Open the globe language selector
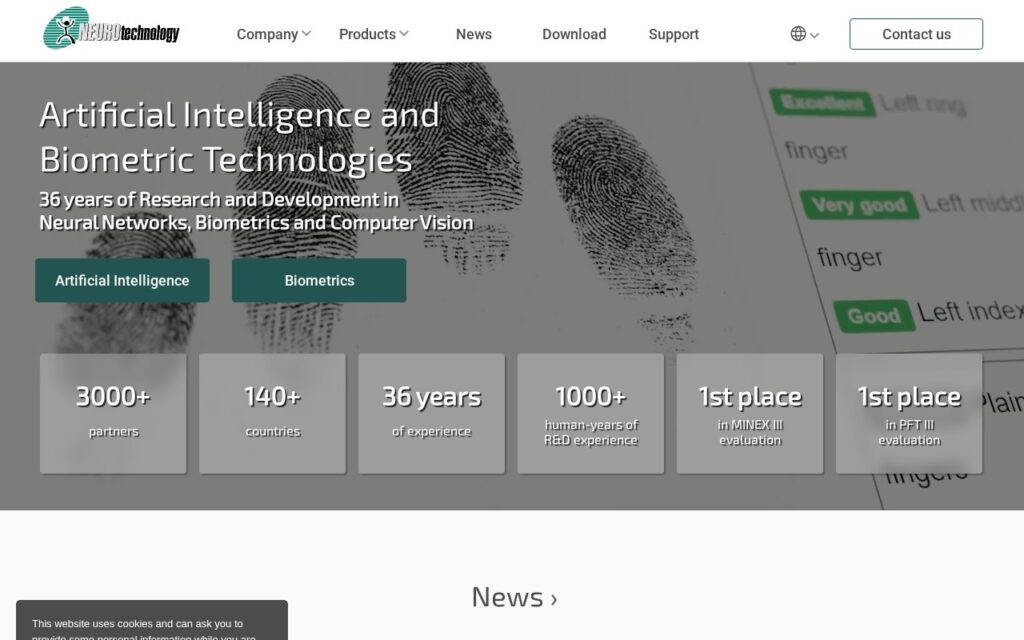The width and height of the screenshot is (1024, 640). pyautogui.click(x=797, y=34)
